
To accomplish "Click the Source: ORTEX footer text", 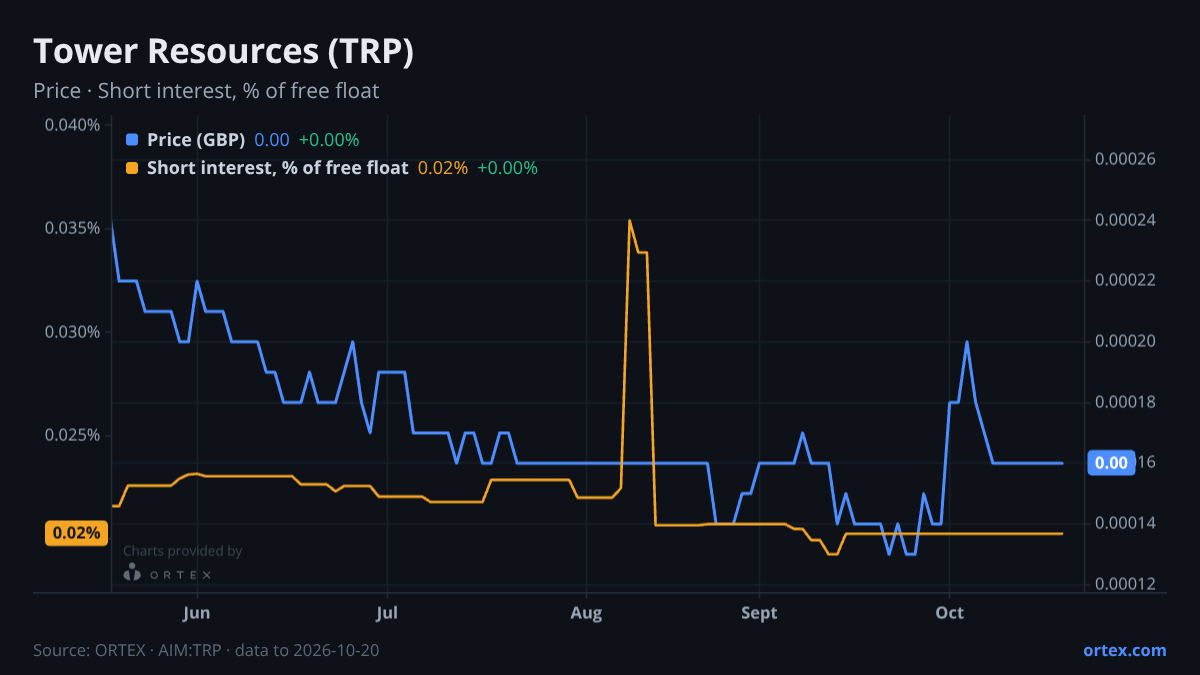I will coord(206,650).
